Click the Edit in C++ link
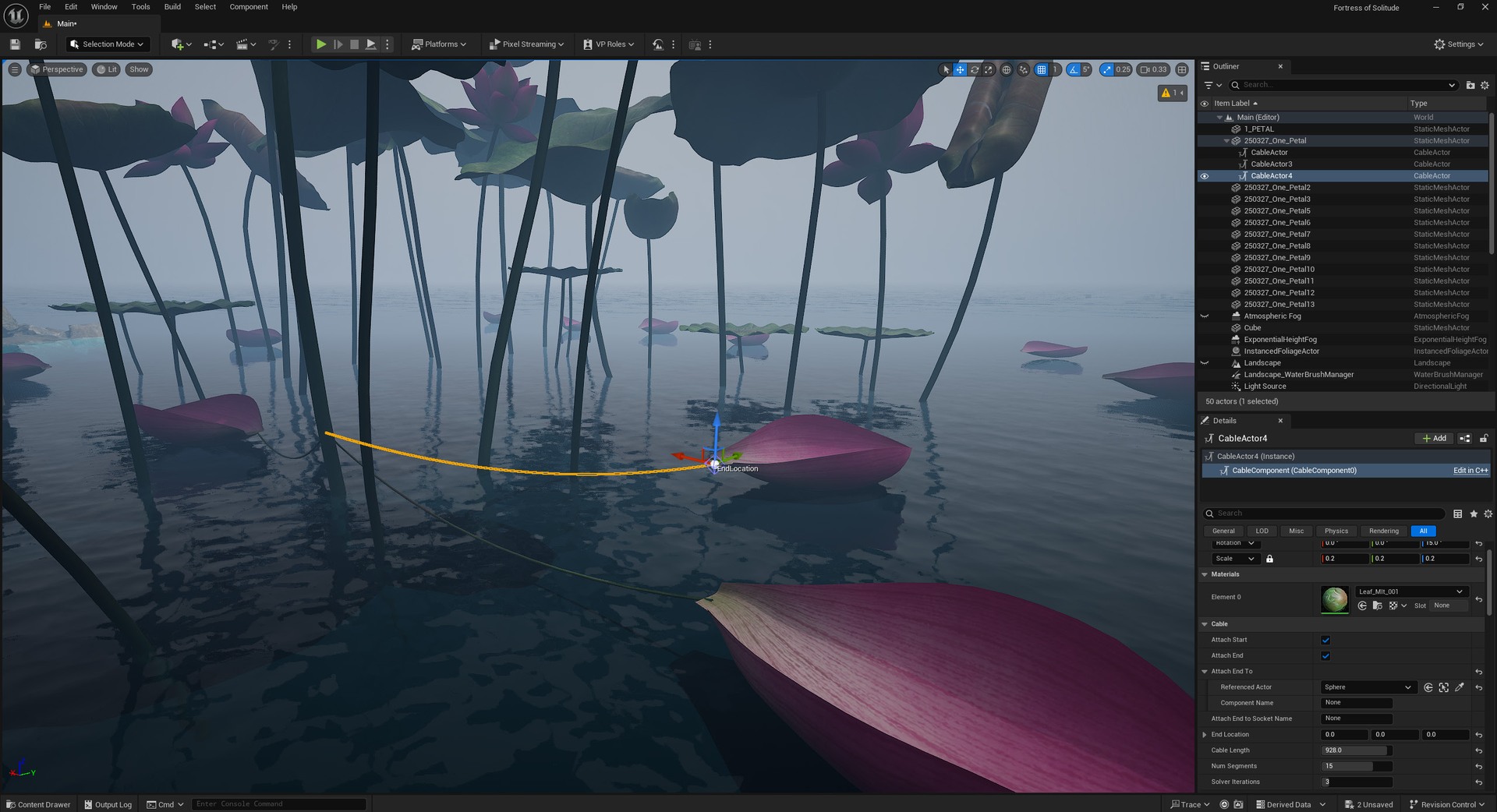The height and width of the screenshot is (812, 1497). coord(1470,471)
